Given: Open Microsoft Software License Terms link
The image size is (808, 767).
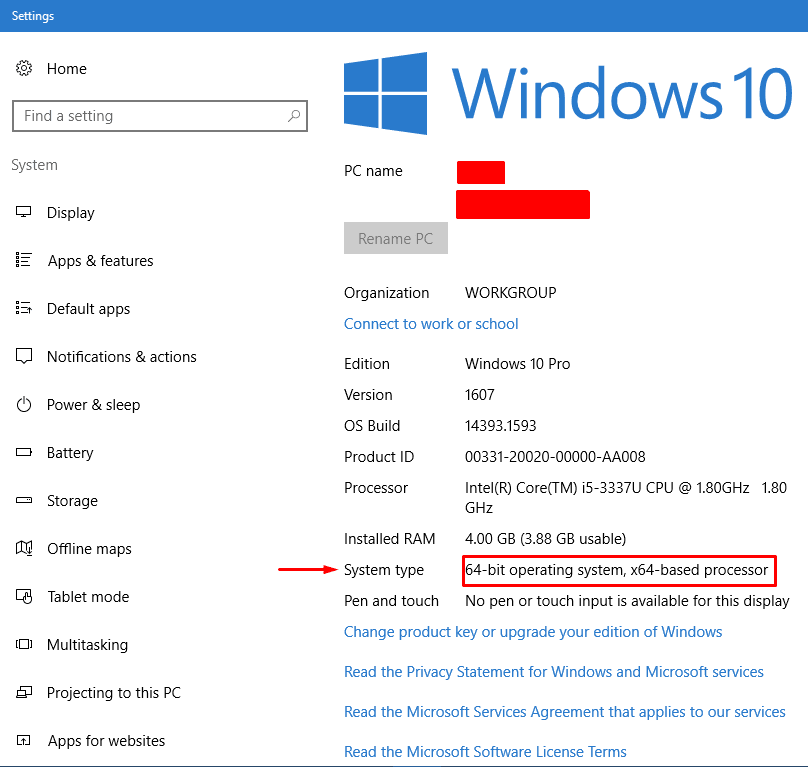Looking at the screenshot, I should point(485,752).
